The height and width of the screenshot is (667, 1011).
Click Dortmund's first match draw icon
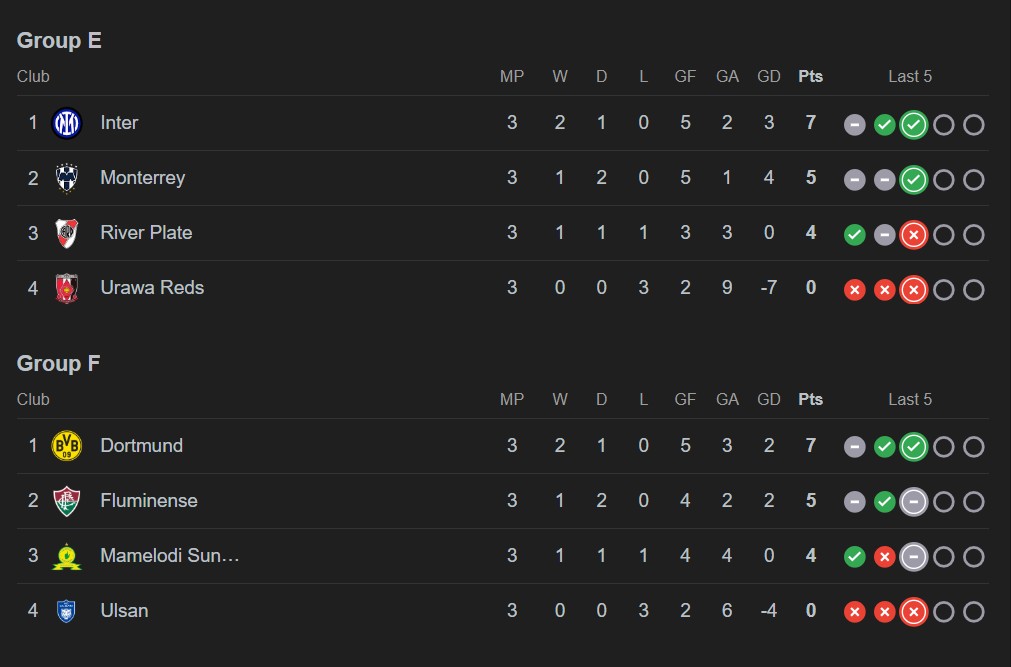tap(854, 447)
